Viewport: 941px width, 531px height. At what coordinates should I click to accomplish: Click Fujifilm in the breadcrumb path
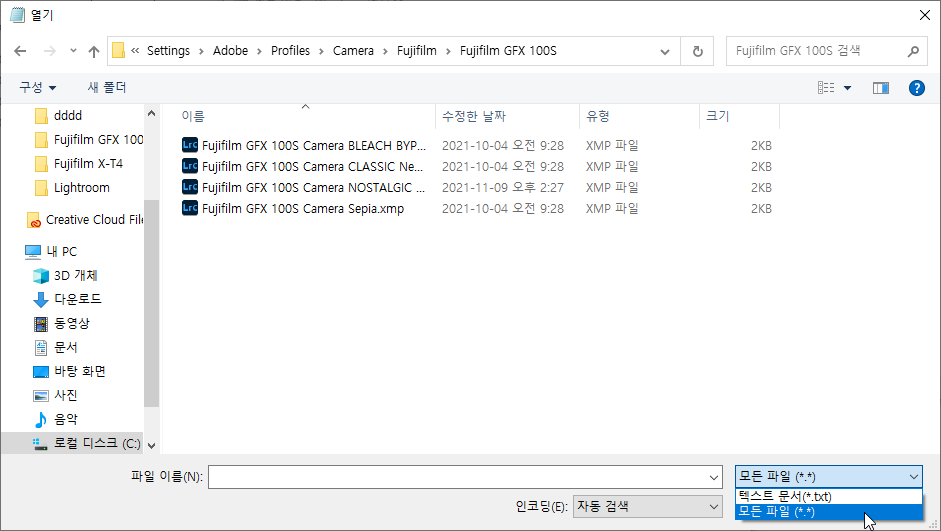tap(416, 51)
